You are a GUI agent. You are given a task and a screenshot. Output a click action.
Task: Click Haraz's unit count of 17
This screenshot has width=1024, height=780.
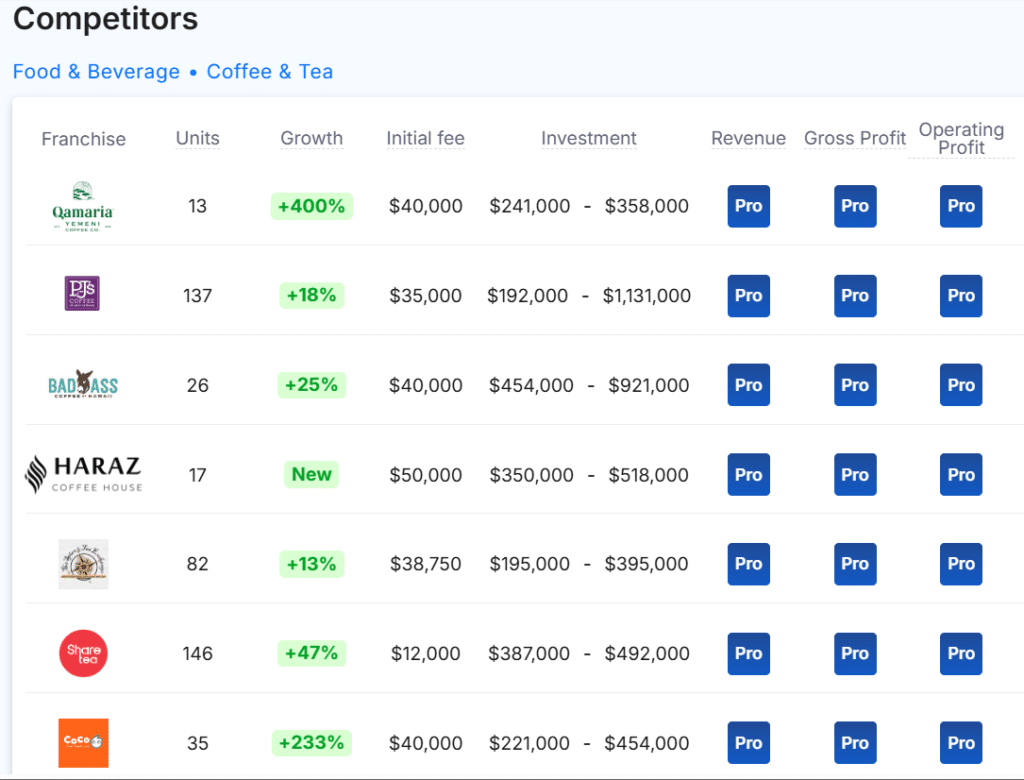tap(198, 474)
